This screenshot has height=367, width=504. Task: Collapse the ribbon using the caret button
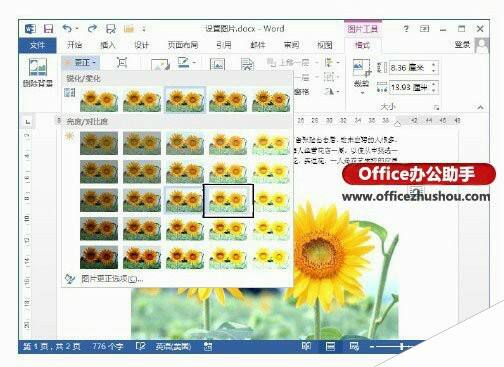[480, 107]
